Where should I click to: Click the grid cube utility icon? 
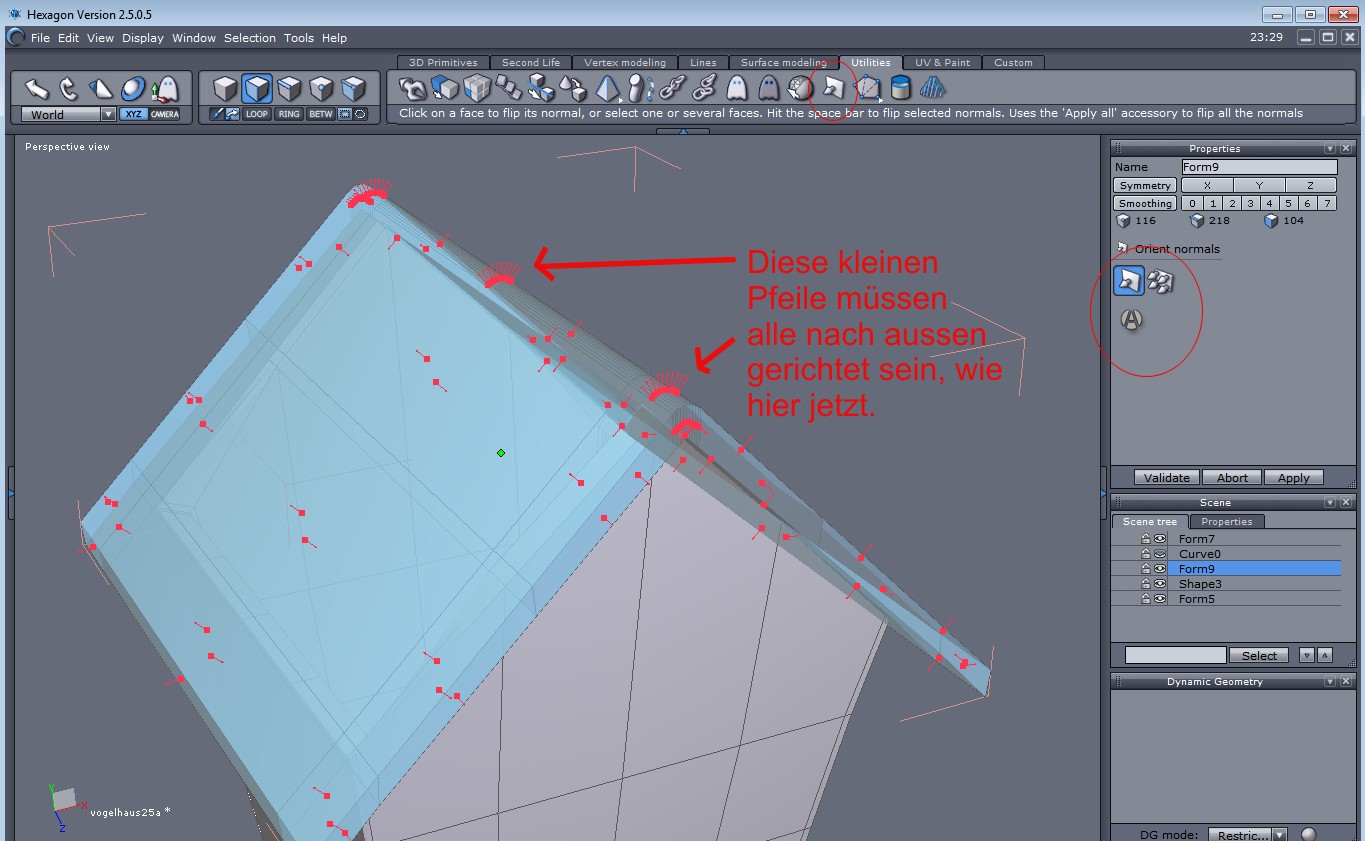click(x=477, y=88)
